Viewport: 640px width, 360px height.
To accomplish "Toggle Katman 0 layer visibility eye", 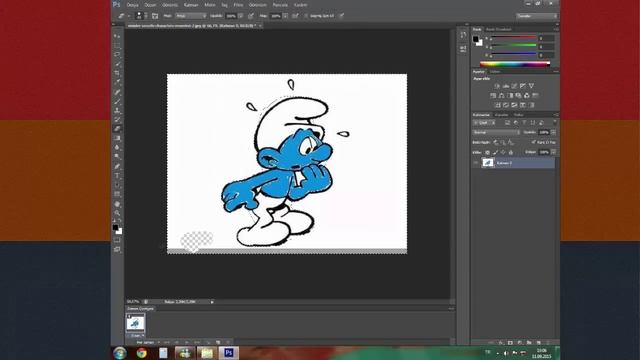I will [x=476, y=163].
